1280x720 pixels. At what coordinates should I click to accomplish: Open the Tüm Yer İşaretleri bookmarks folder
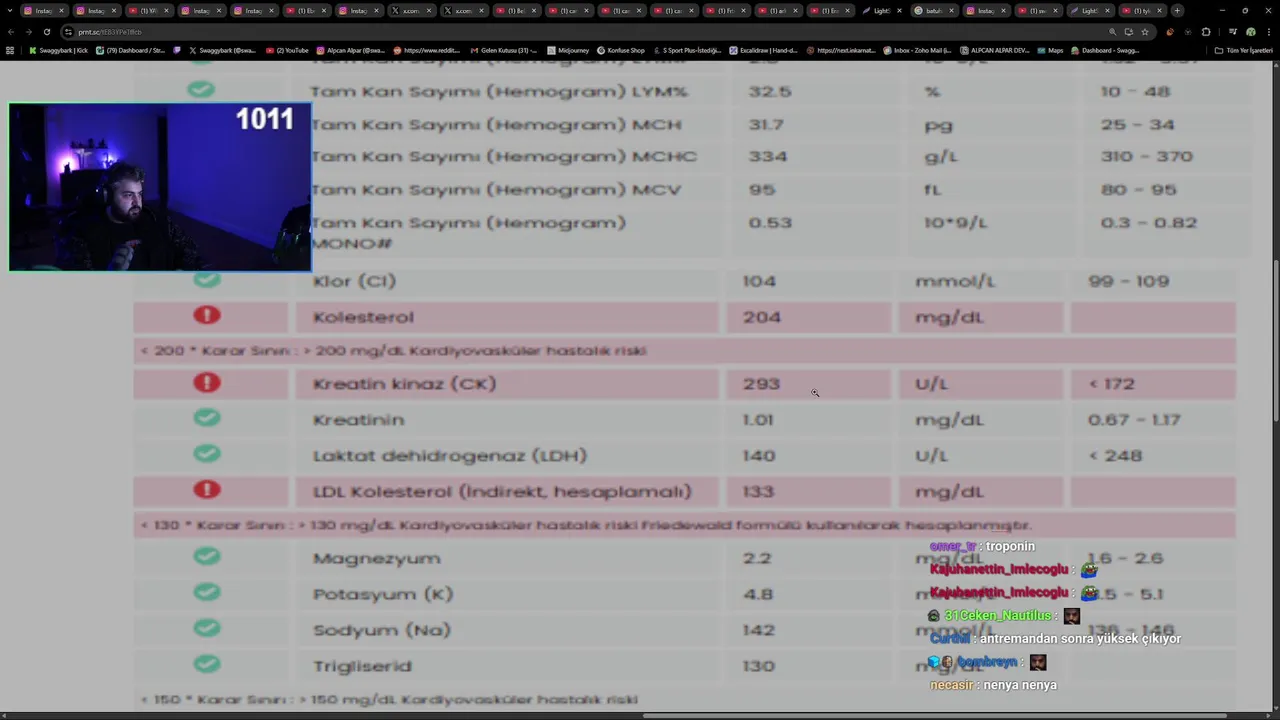[1243, 50]
